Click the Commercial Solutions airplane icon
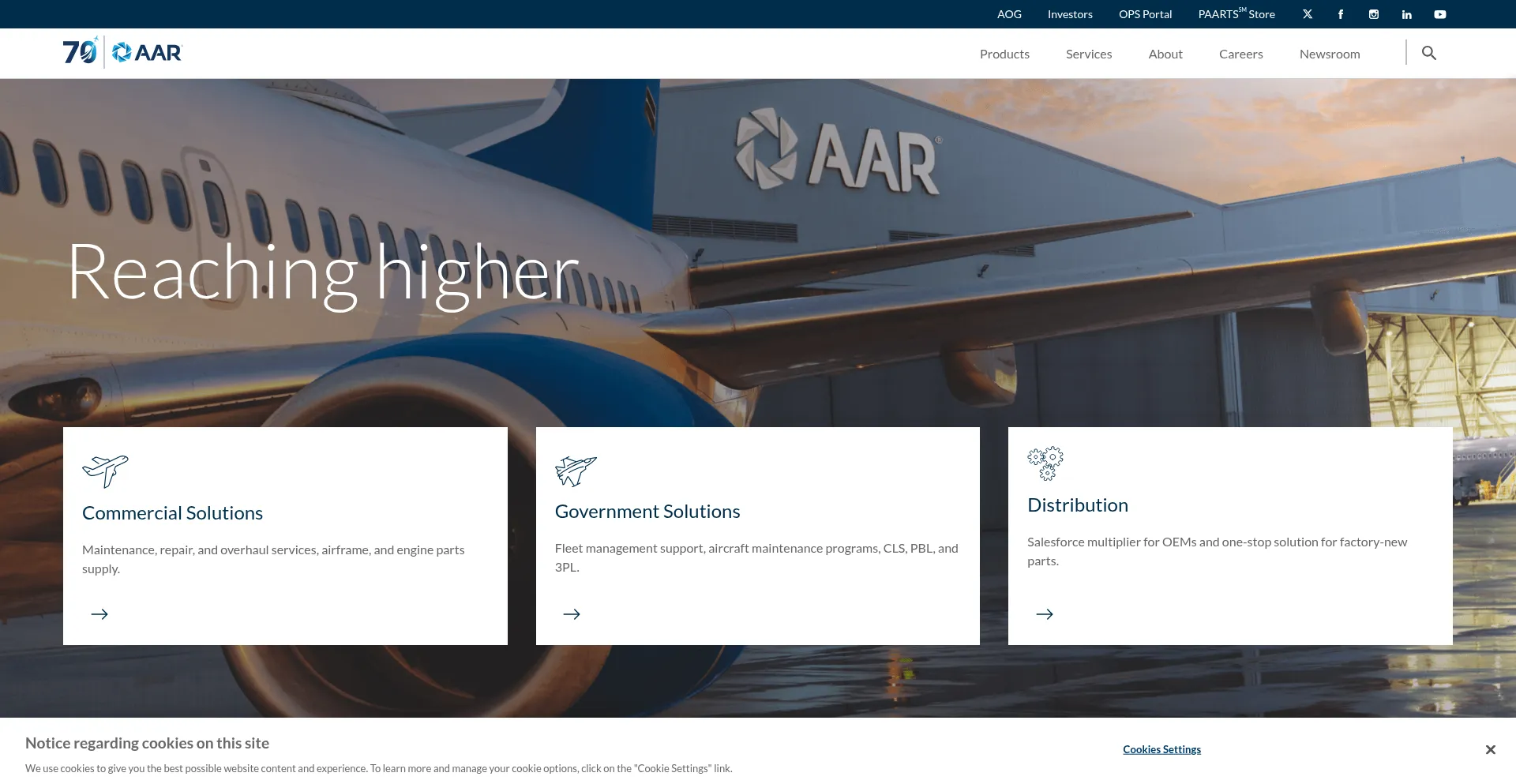1516x784 pixels. coord(105,471)
